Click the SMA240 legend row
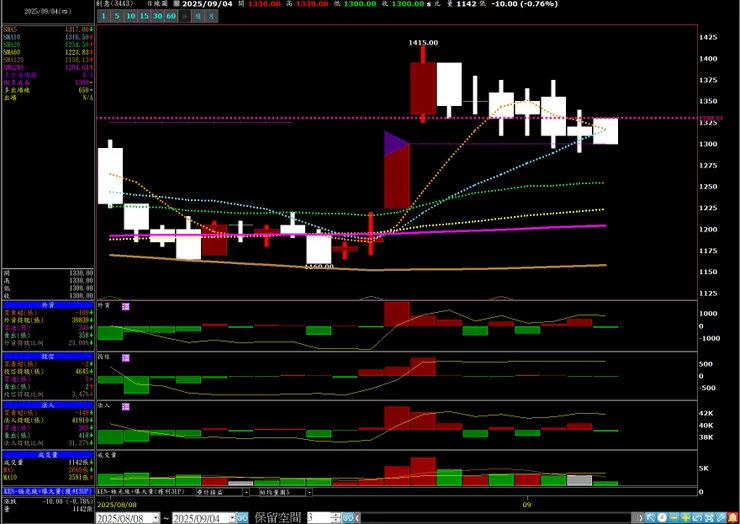Screen dimensions: 740x524 [x=48, y=68]
